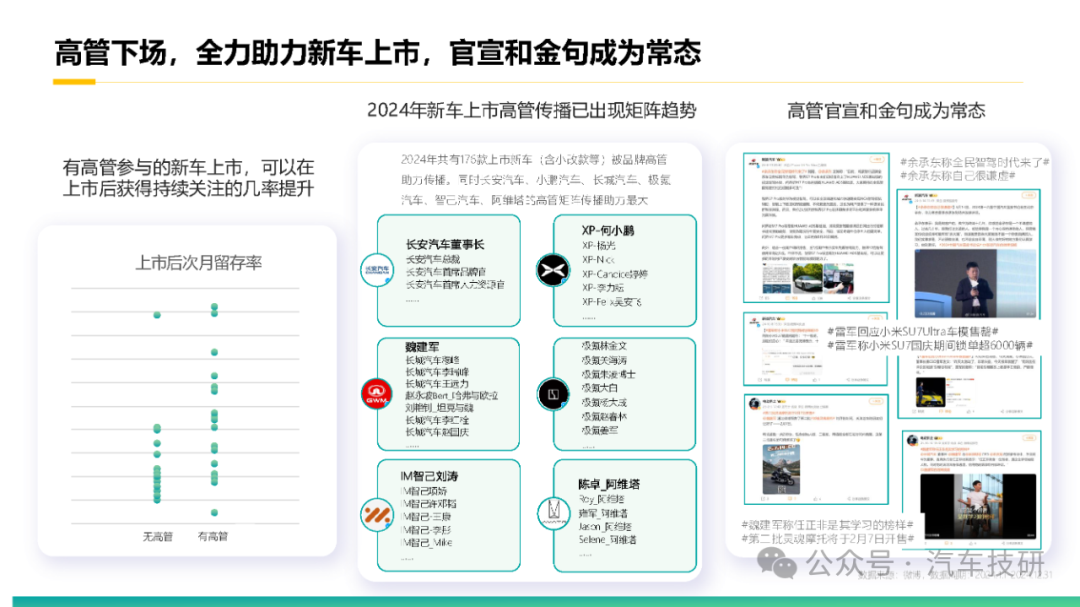Click IM智己-李彤 entry
1080x607 pixels.
tap(426, 530)
